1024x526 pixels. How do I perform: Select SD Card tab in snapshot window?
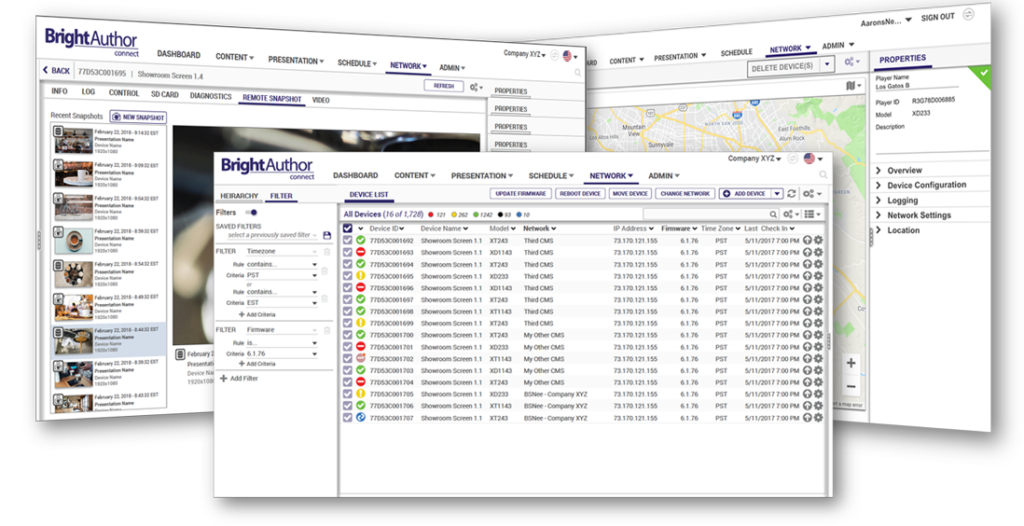tap(165, 94)
